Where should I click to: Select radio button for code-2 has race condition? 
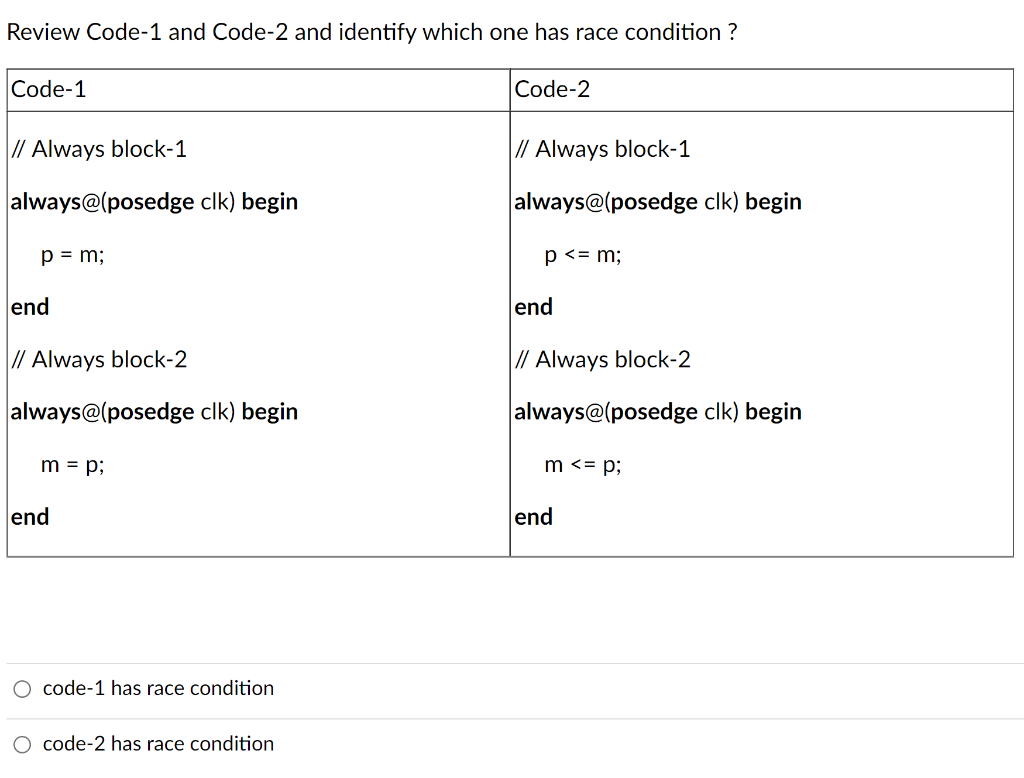point(21,744)
